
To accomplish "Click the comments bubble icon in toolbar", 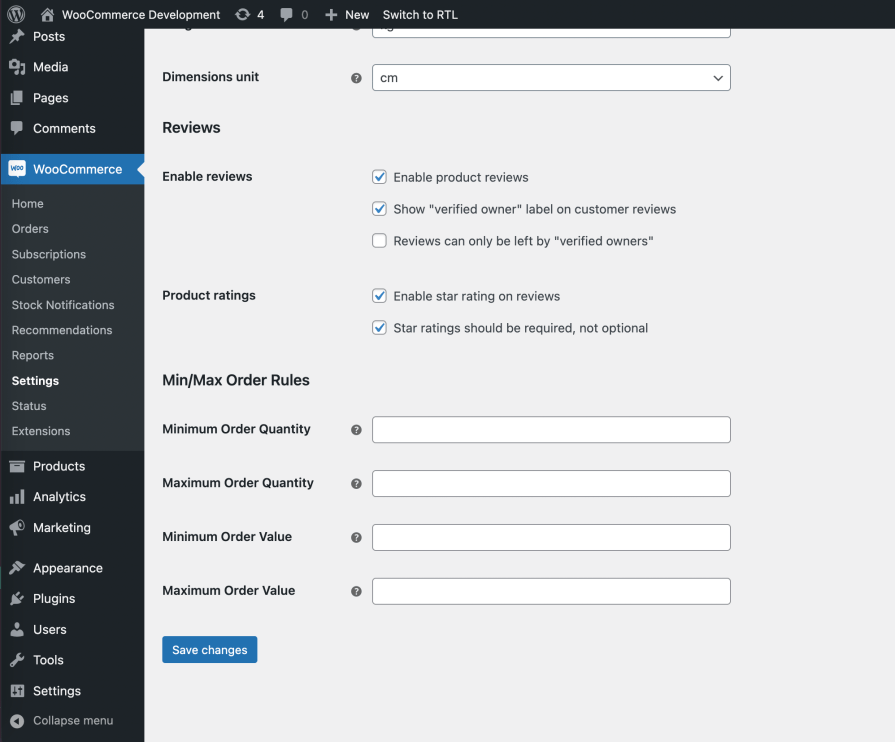I will [x=287, y=15].
